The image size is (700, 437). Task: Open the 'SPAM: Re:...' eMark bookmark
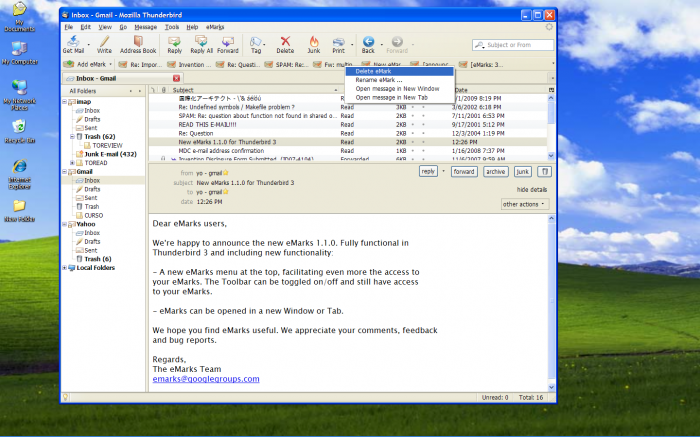point(286,65)
